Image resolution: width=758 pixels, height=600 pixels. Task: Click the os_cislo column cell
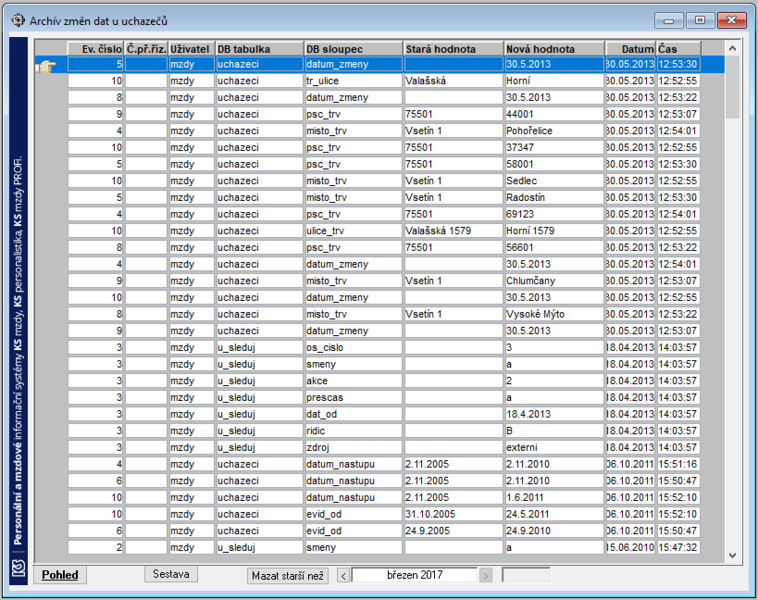(x=353, y=348)
